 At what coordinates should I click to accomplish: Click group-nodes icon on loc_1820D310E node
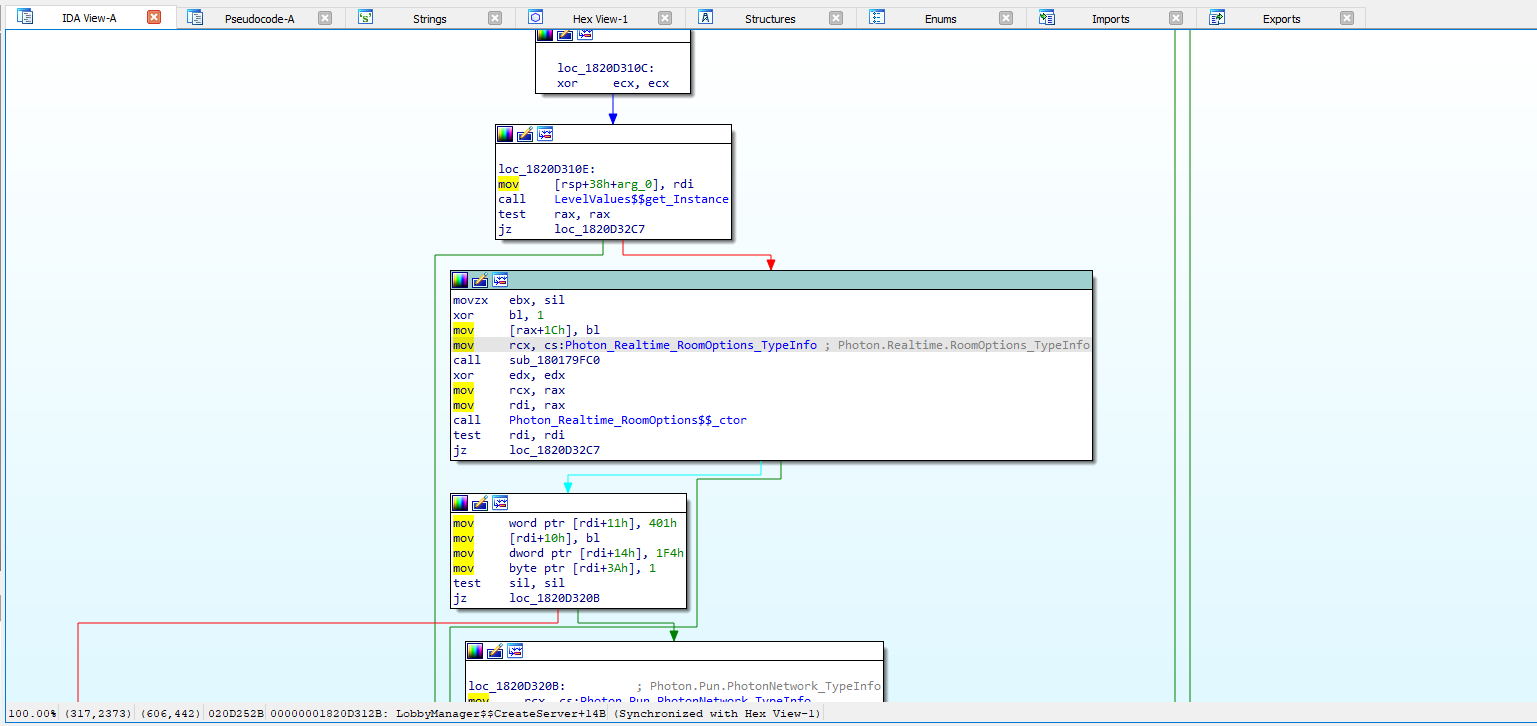tap(545, 134)
